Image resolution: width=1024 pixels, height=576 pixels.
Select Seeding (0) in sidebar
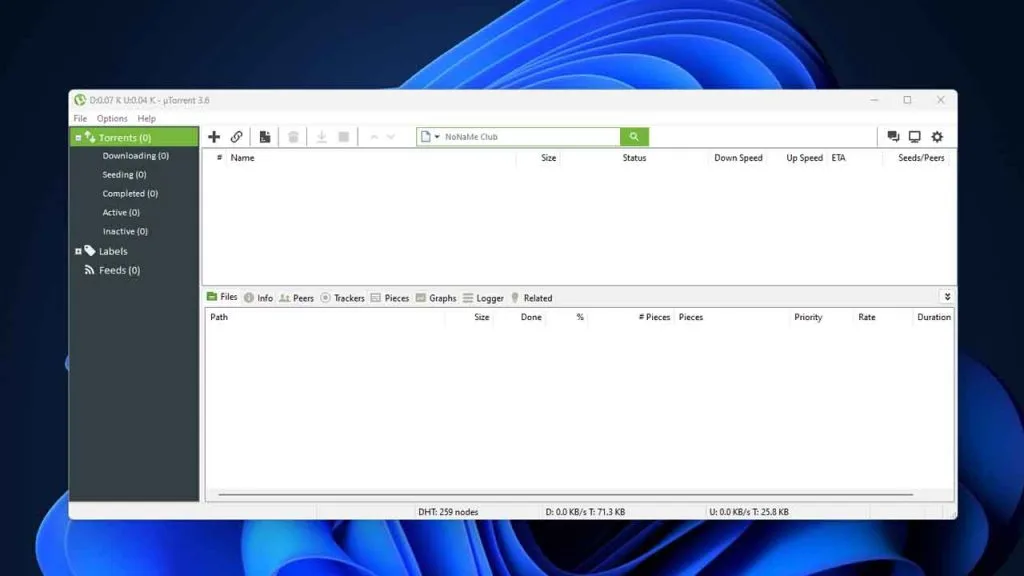pyautogui.click(x=124, y=174)
